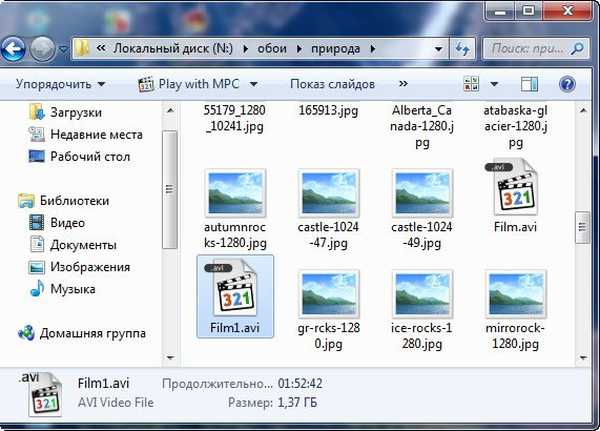Expand the change view options dropdown arrow

[x=493, y=85]
